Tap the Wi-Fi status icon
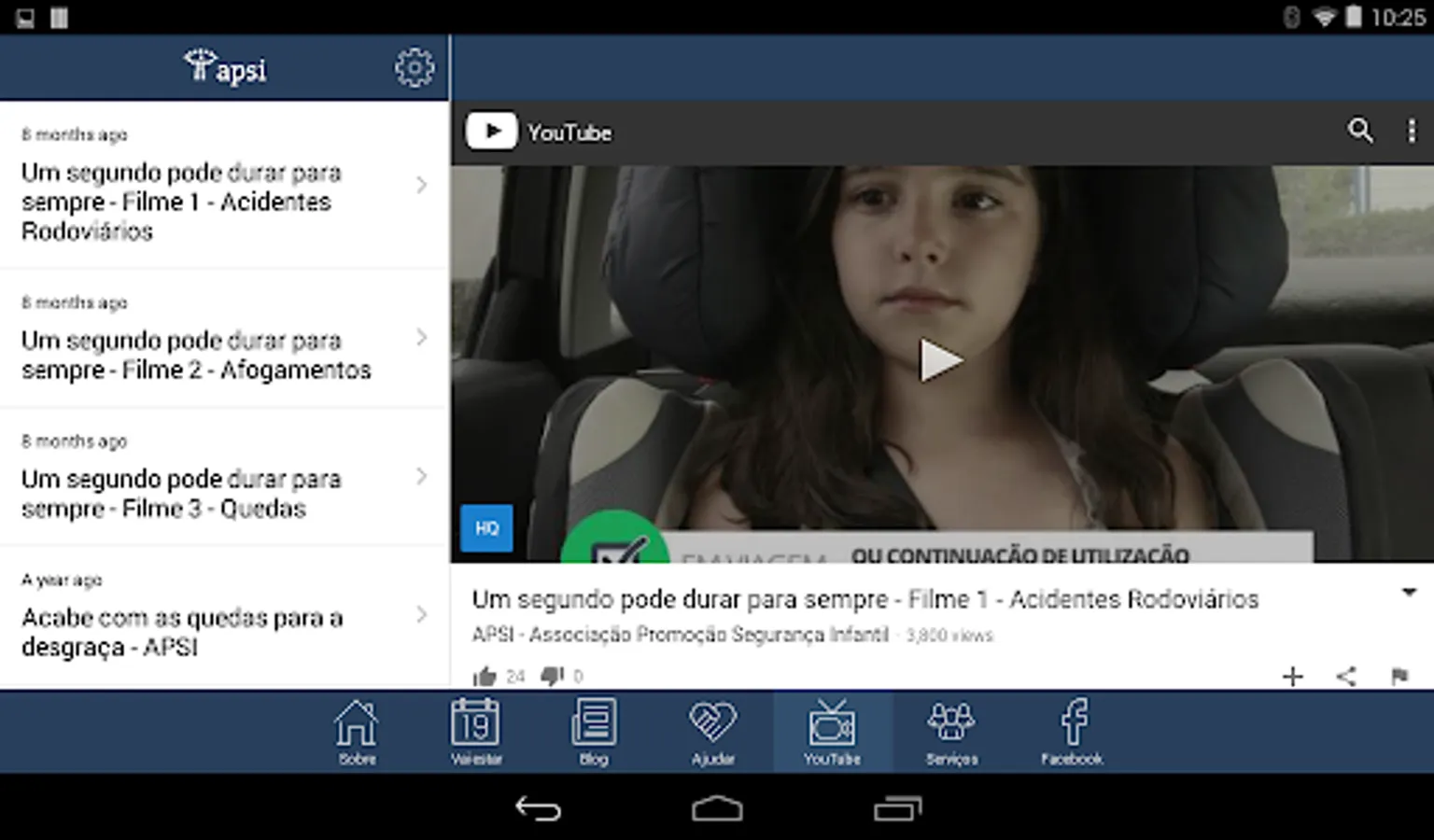 [x=1324, y=18]
